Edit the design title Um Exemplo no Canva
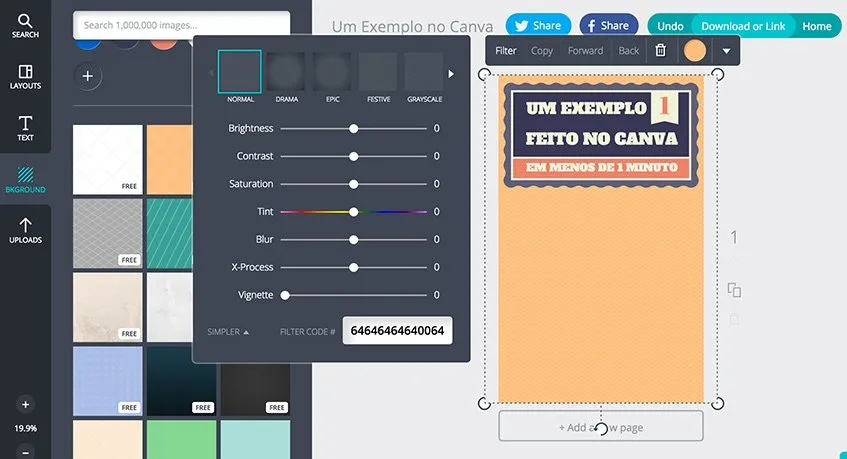Screen dimensions: 847x459 [412, 26]
